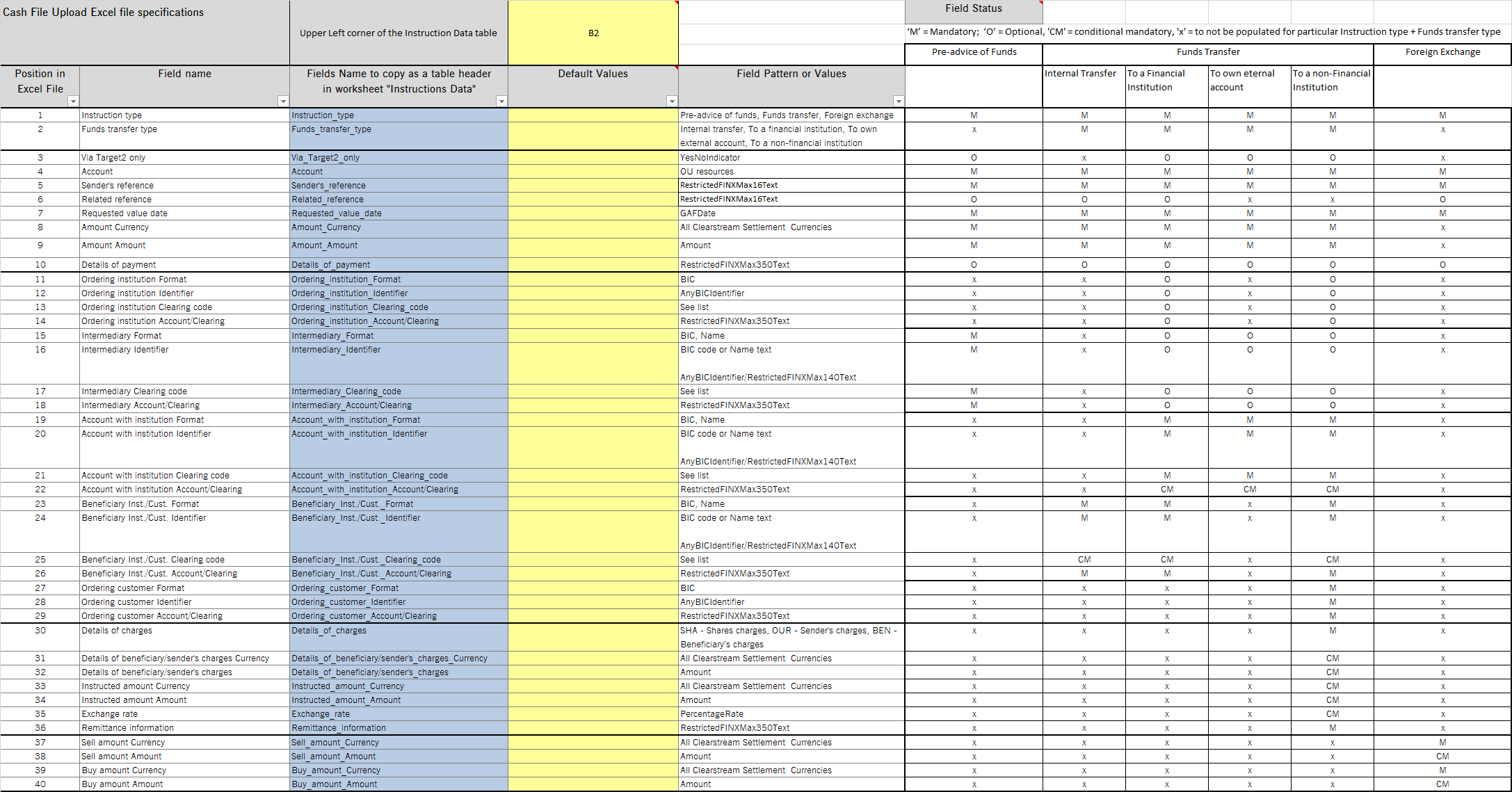Screen dimensions: 1512x792
Task: Select the Buy_amount_Amount header name cell
Action: 399,784
